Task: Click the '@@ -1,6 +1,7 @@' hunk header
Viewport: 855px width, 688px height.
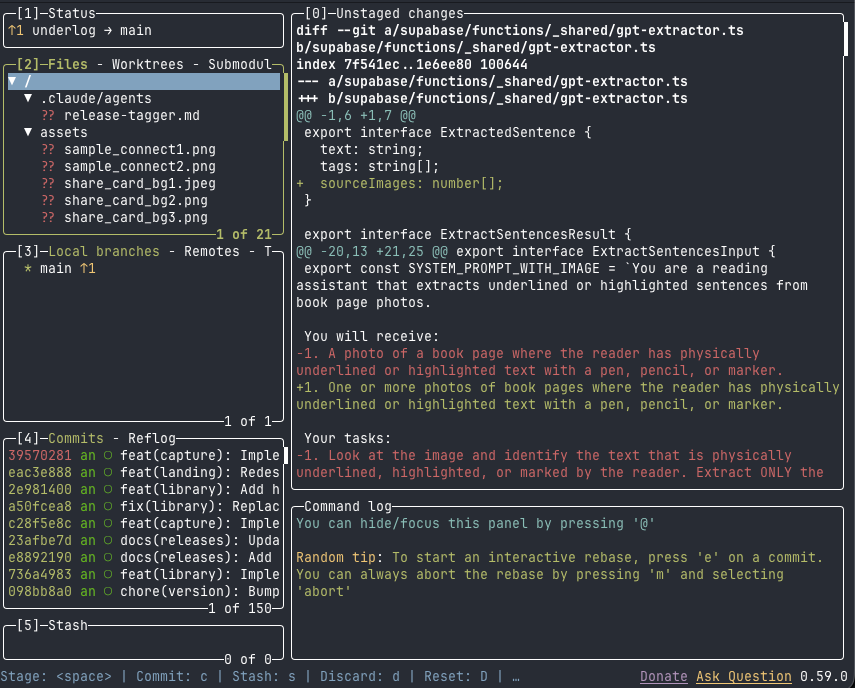Action: pos(356,116)
